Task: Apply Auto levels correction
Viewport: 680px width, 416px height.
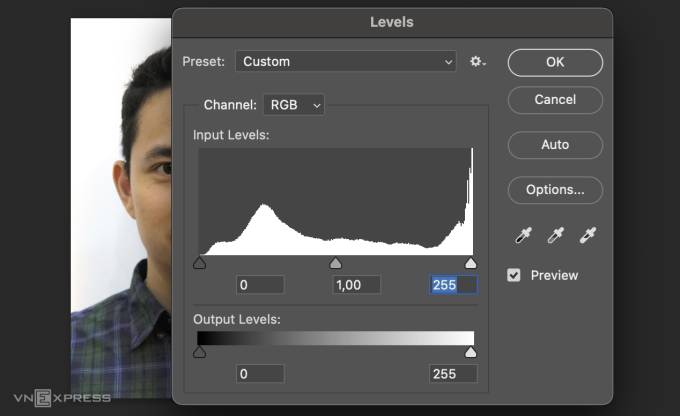Action: tap(555, 145)
